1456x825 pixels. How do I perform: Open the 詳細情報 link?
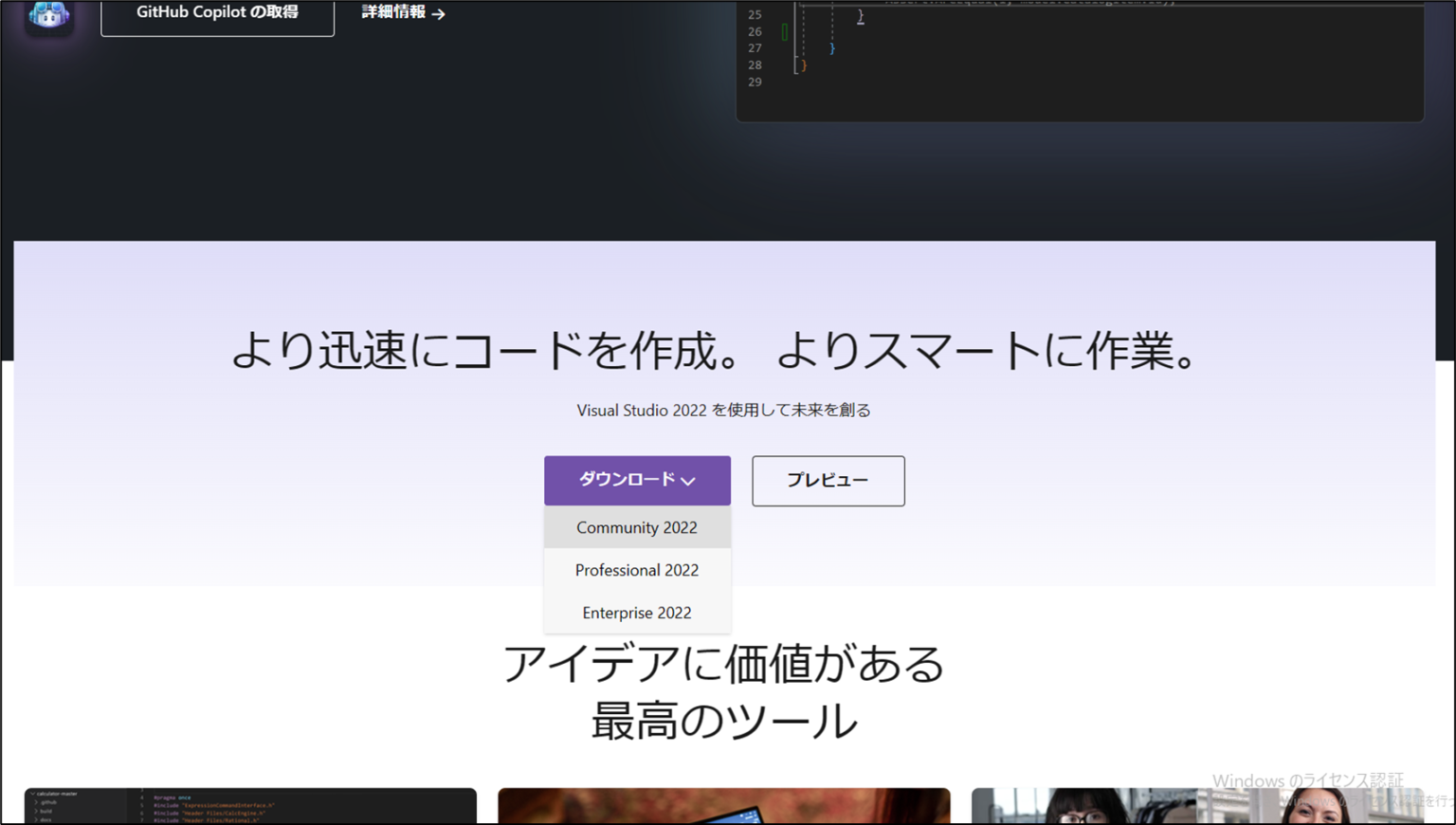391,13
